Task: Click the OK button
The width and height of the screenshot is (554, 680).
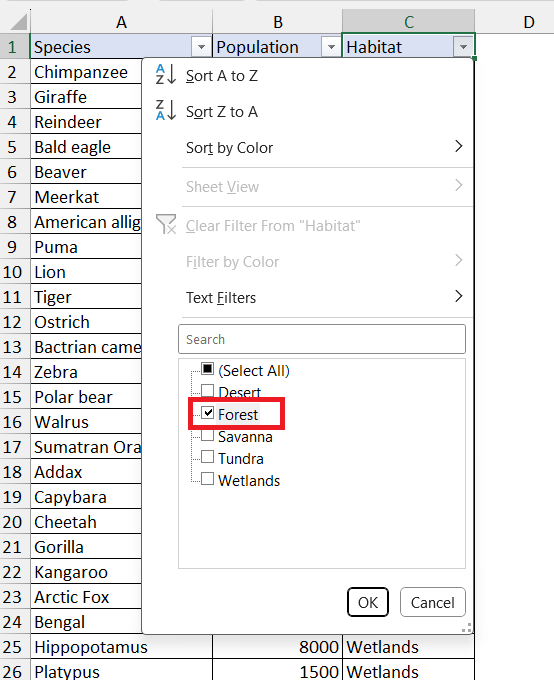Action: tap(368, 602)
